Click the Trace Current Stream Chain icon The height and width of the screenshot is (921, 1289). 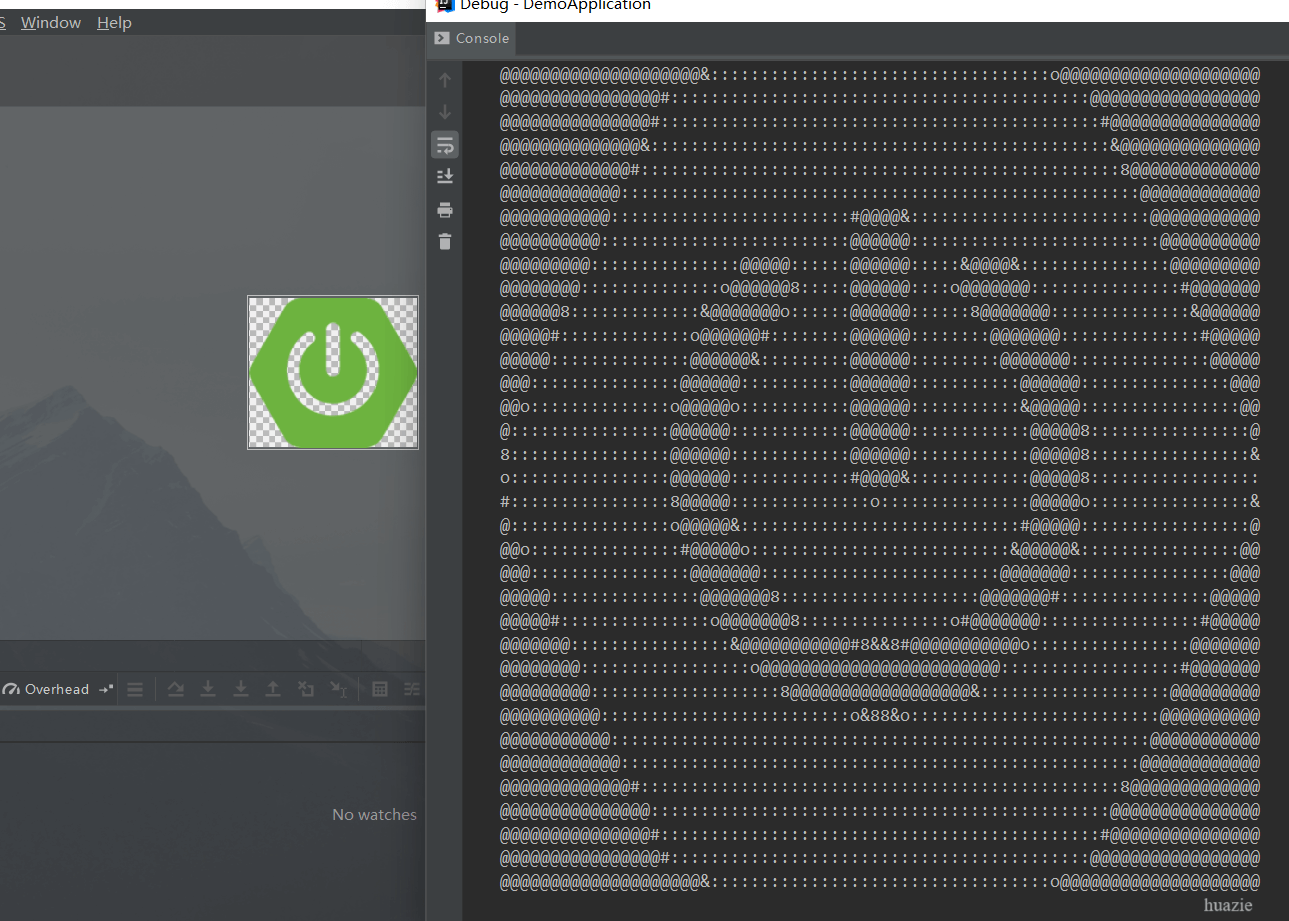tap(411, 689)
